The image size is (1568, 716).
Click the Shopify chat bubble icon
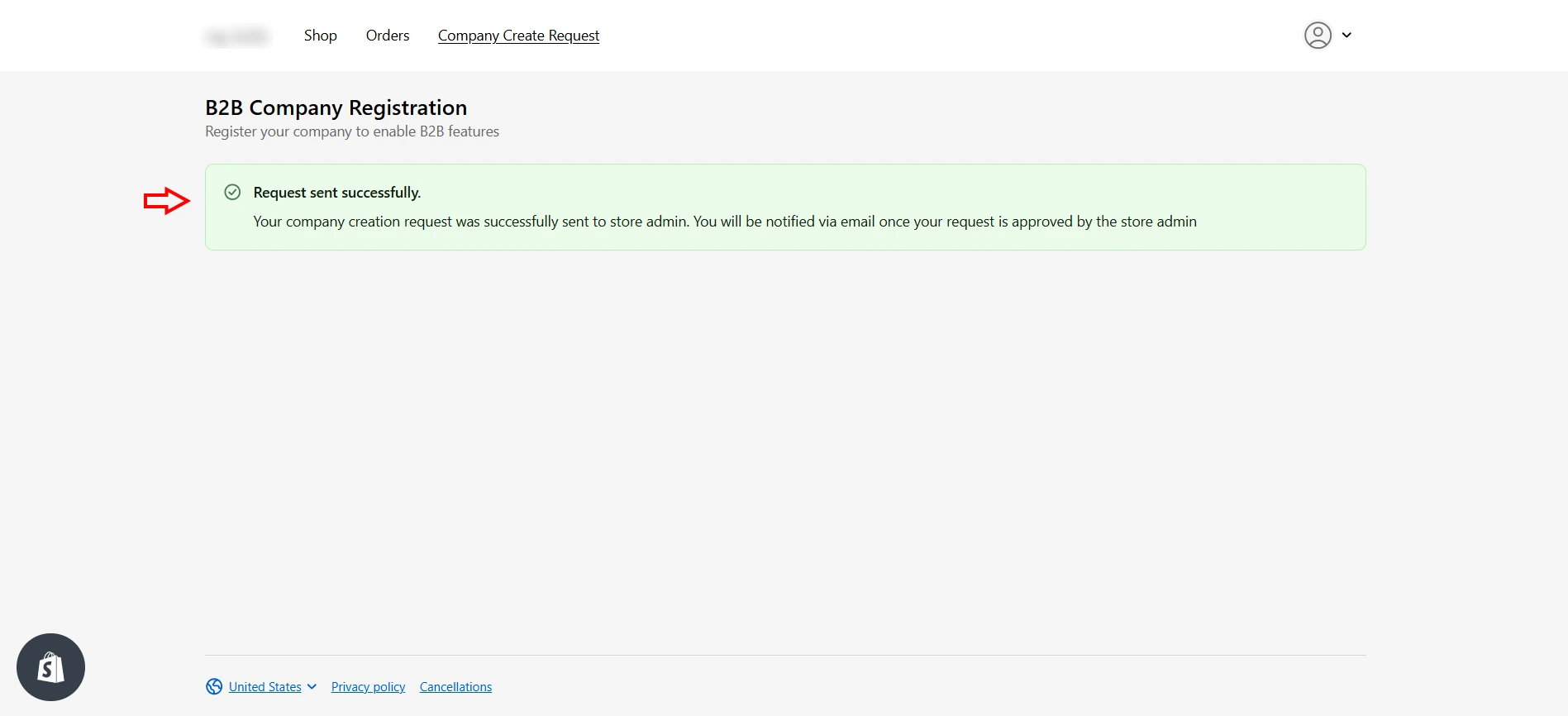click(50, 666)
